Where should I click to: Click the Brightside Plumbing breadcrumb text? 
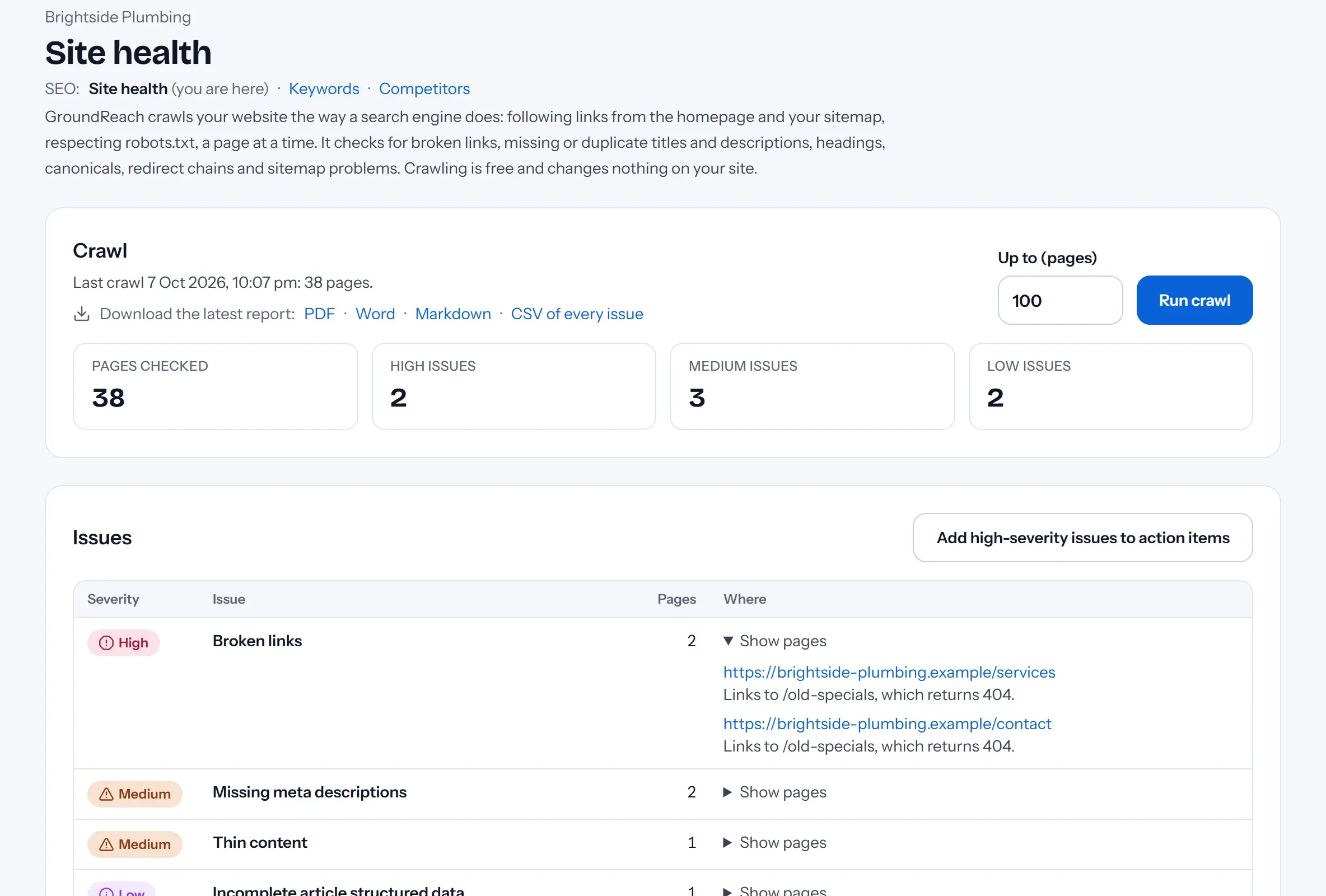118,17
